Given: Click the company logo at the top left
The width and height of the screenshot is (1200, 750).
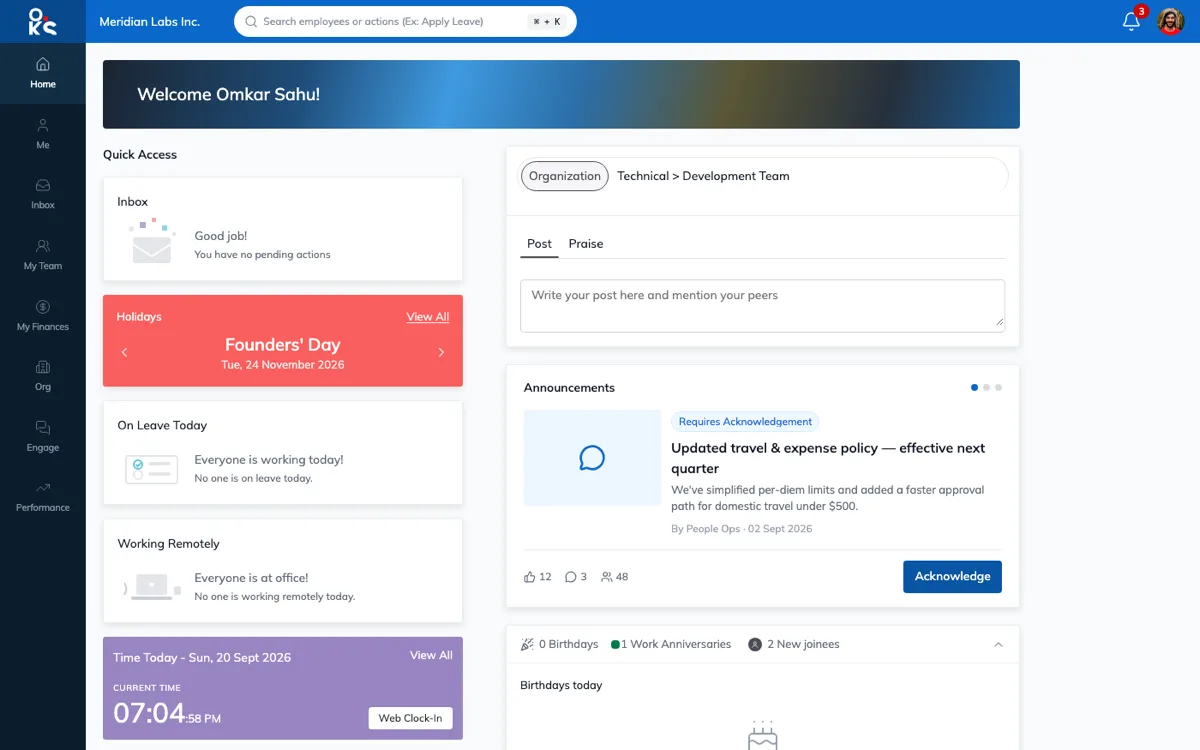Looking at the screenshot, I should click(42, 21).
